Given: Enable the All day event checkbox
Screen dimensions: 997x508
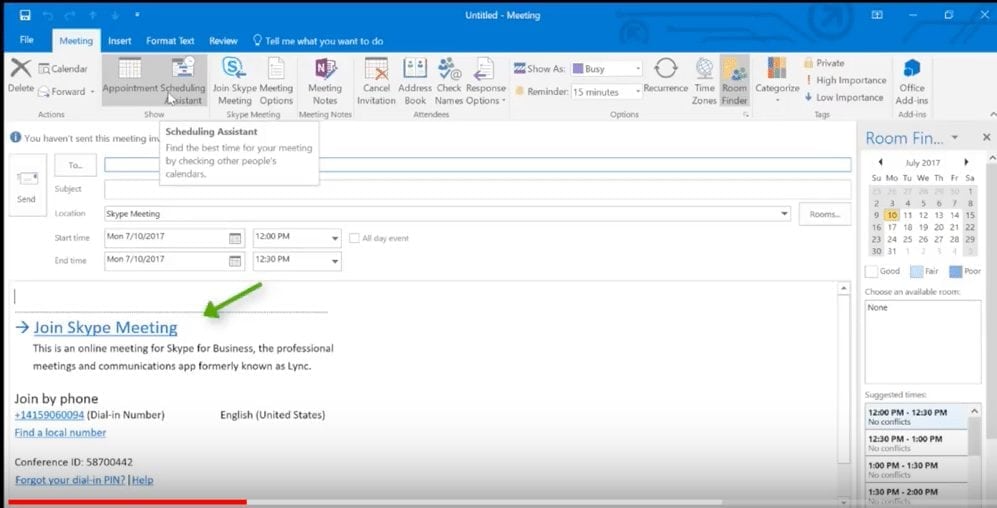Looking at the screenshot, I should [x=354, y=238].
